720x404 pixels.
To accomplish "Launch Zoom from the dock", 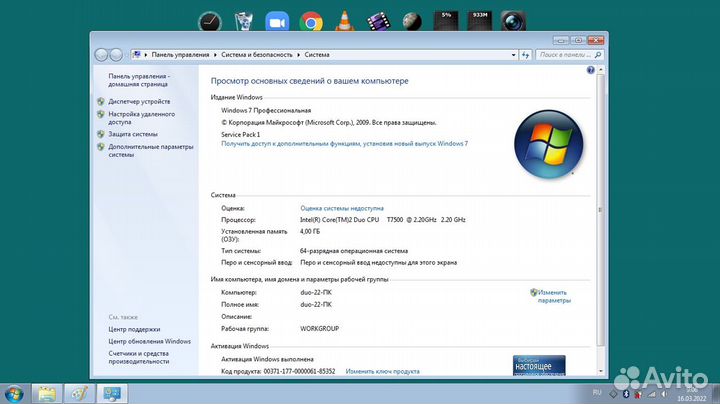I will (277, 22).
